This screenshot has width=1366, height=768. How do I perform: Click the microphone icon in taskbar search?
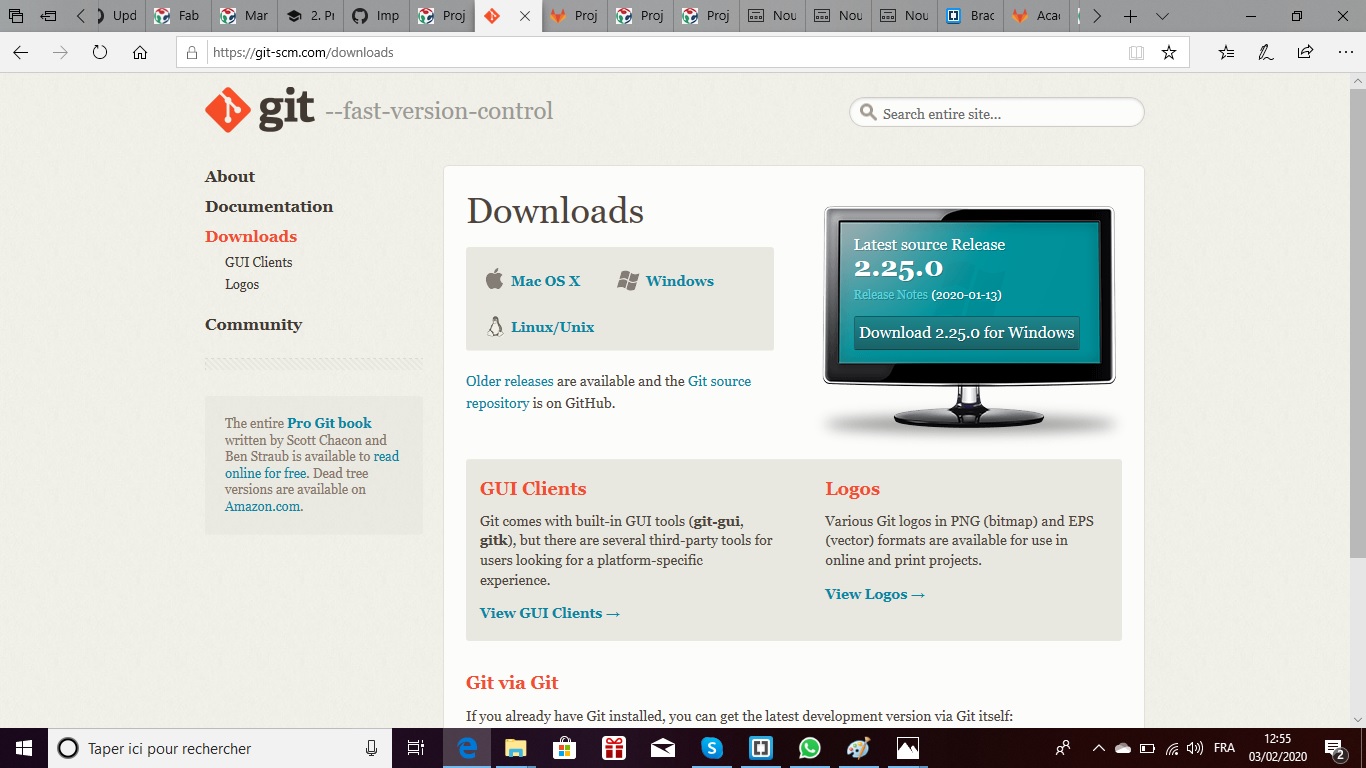[x=372, y=748]
